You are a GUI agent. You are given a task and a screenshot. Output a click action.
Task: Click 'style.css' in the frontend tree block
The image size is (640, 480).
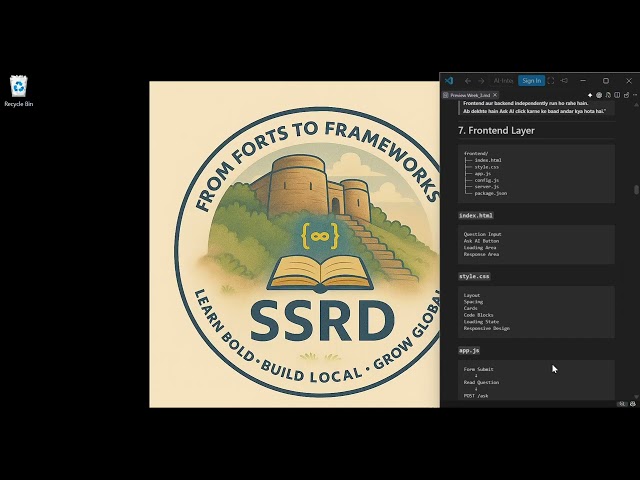487,167
